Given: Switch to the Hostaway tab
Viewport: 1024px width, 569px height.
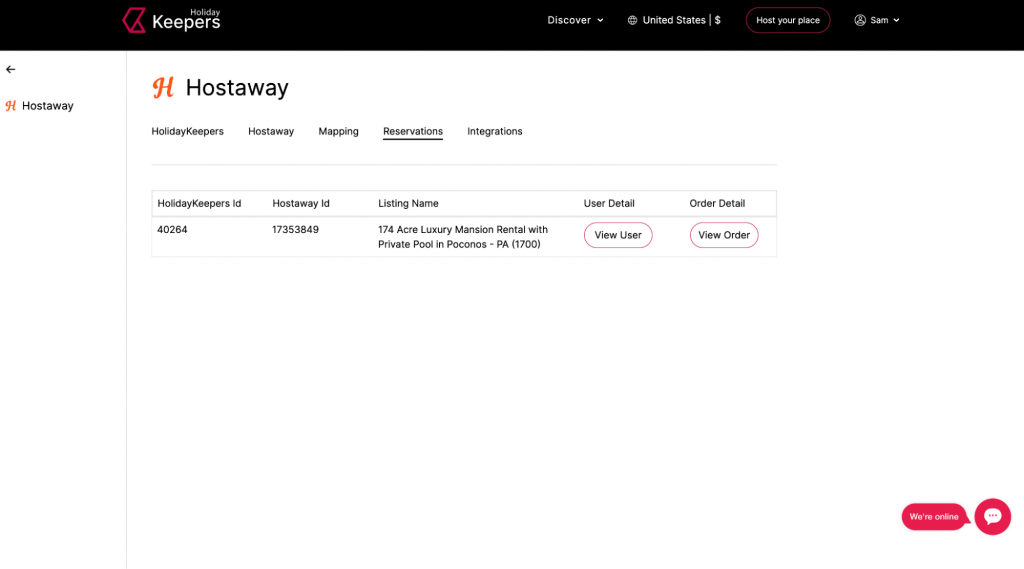Looking at the screenshot, I should (x=271, y=131).
